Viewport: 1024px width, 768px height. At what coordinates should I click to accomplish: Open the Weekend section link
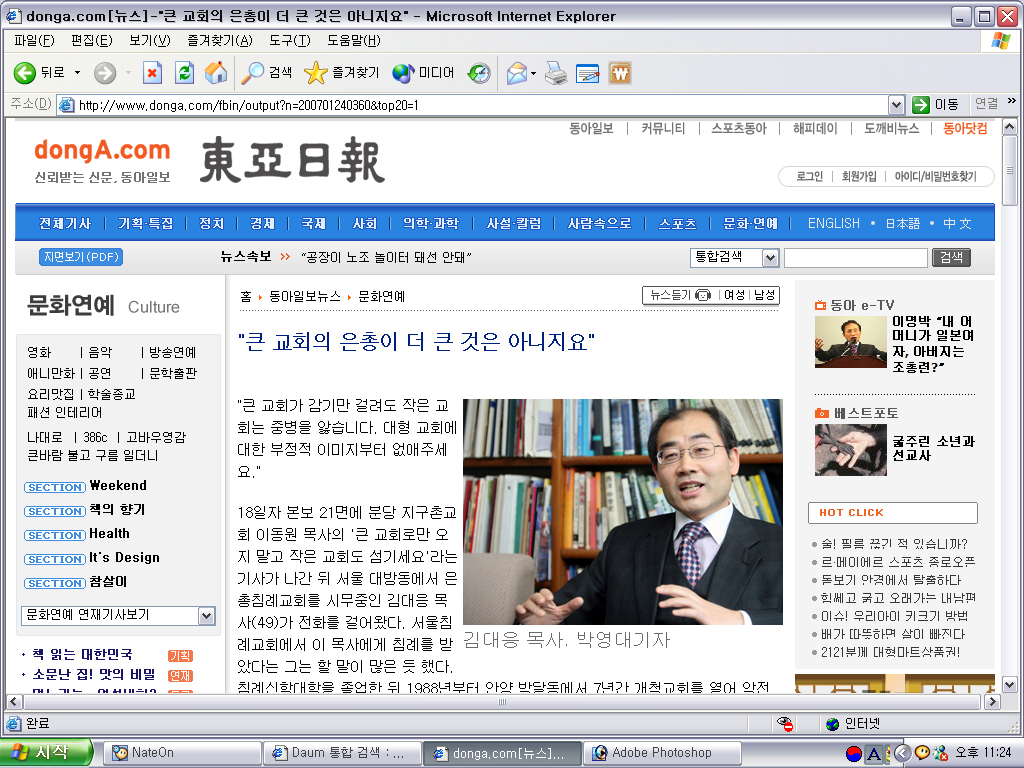[x=118, y=486]
